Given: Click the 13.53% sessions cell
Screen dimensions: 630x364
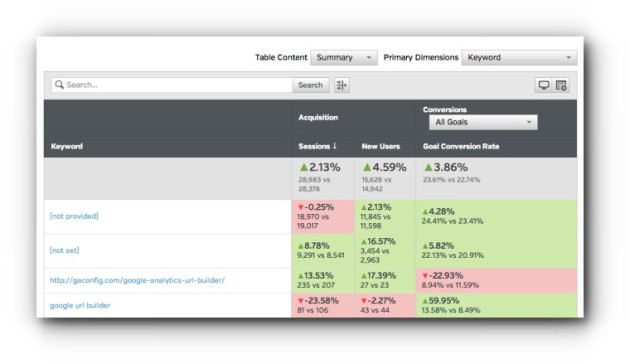Looking at the screenshot, I should (x=323, y=280).
